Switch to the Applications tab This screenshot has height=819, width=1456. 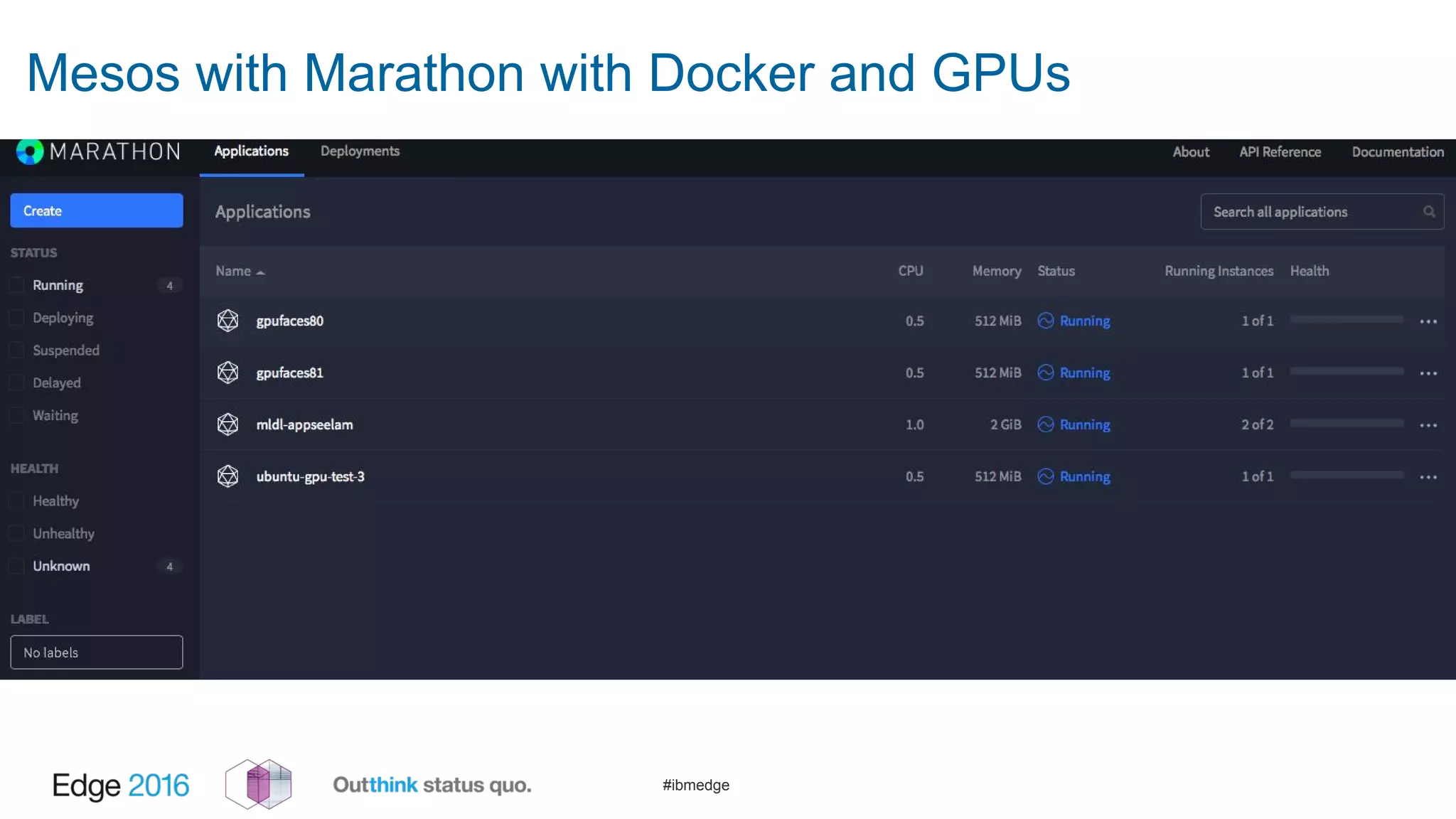[x=252, y=151]
